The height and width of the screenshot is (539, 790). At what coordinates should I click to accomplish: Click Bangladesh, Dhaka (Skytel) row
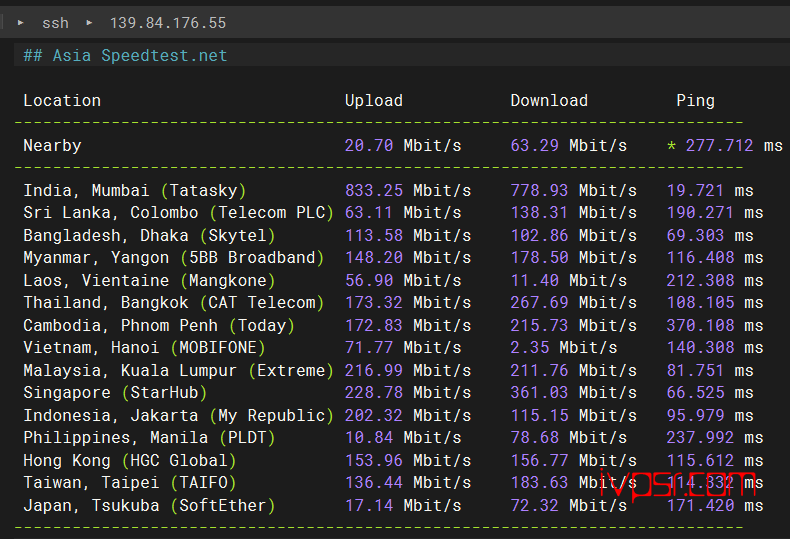tap(149, 235)
